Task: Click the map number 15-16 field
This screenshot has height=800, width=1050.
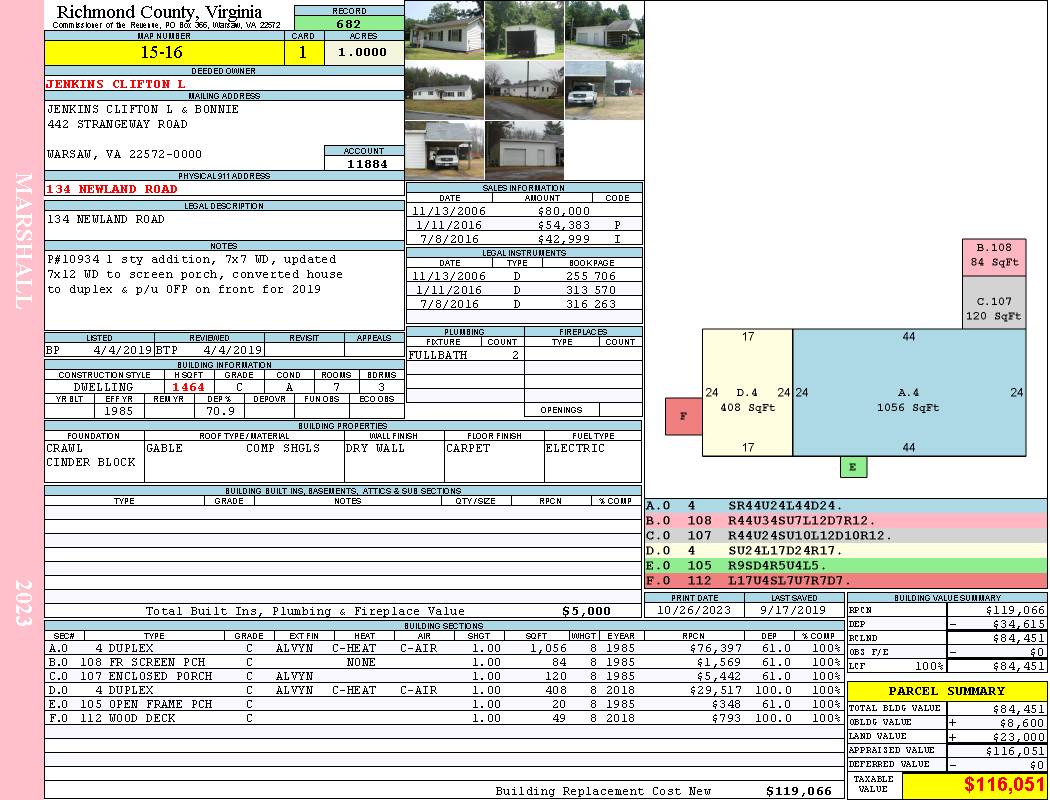Action: click(x=164, y=52)
